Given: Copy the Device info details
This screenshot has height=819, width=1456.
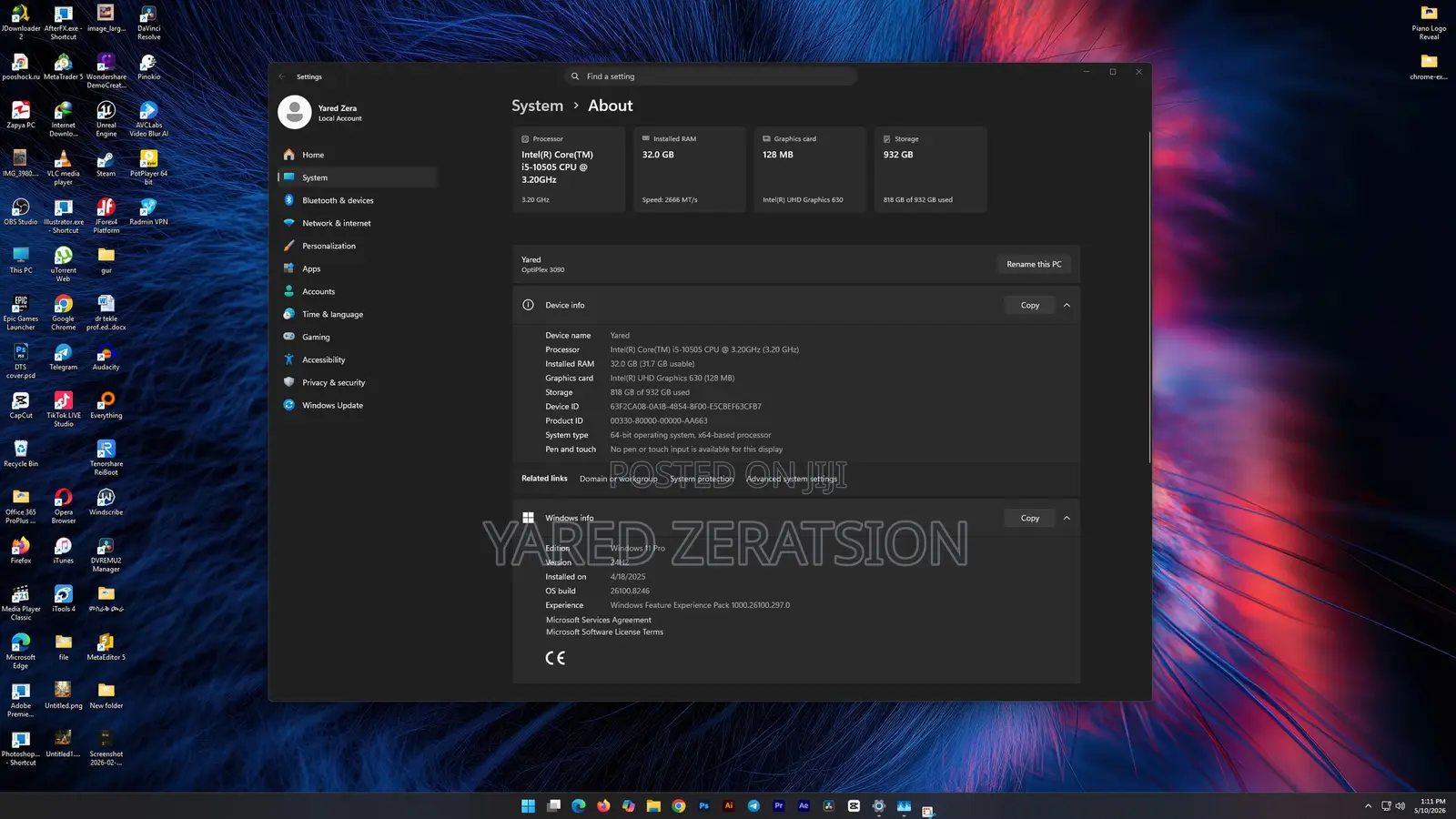Looking at the screenshot, I should [1029, 305].
